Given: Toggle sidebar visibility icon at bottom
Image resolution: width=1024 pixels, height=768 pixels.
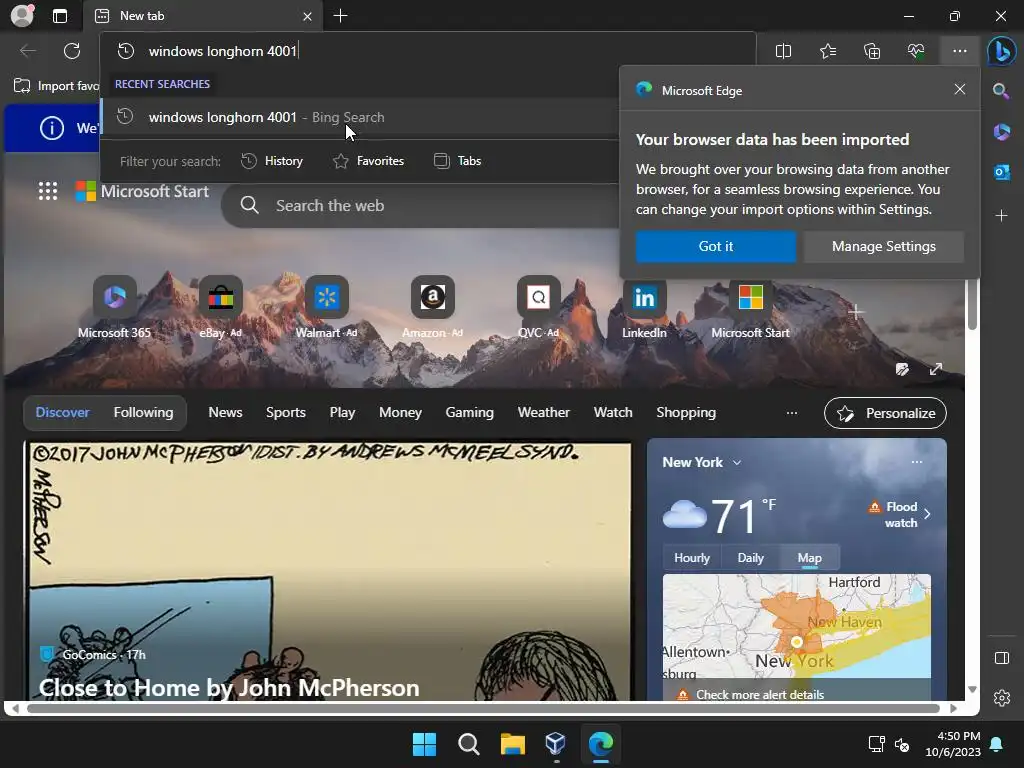Looking at the screenshot, I should click(x=1002, y=658).
